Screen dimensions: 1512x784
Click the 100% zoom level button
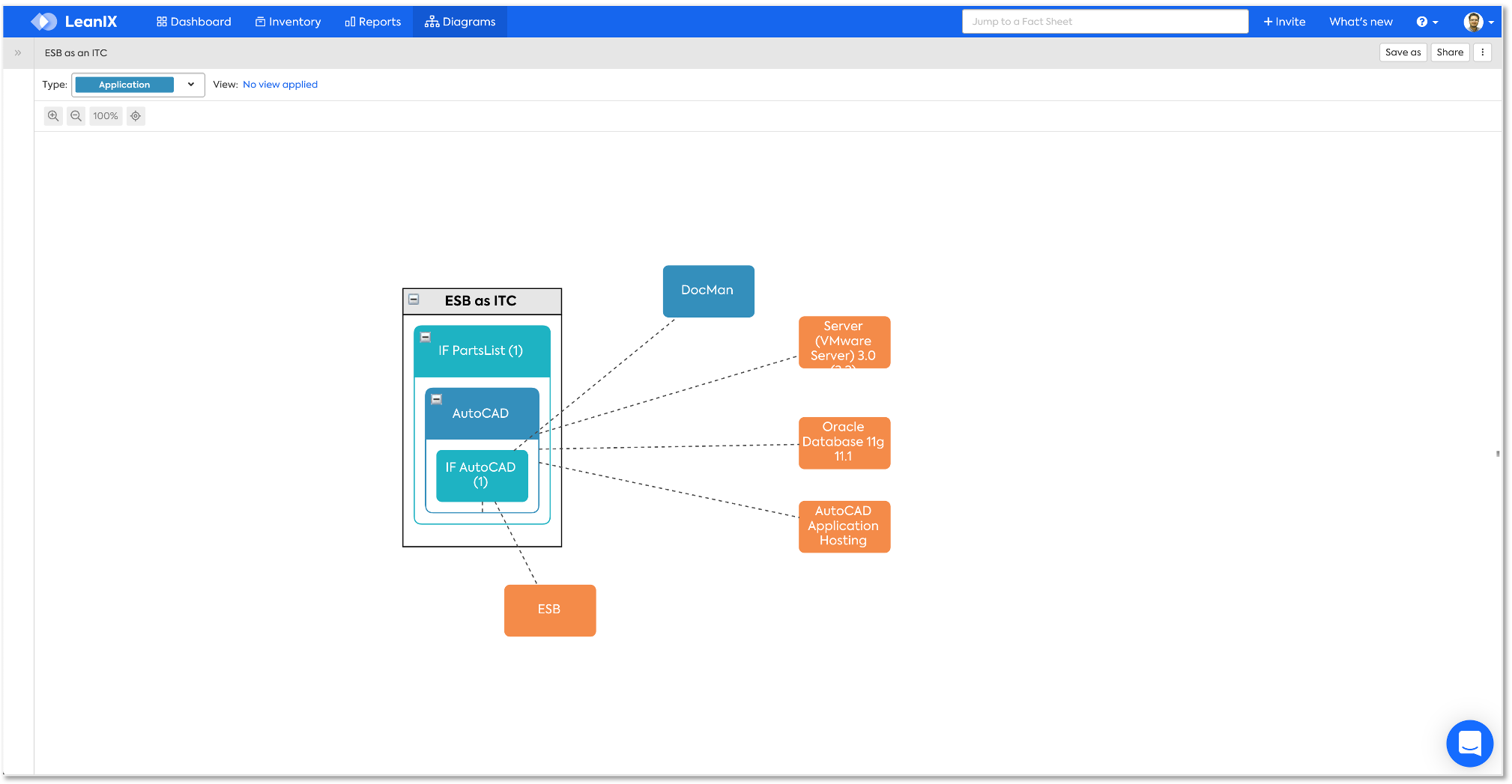click(x=106, y=116)
